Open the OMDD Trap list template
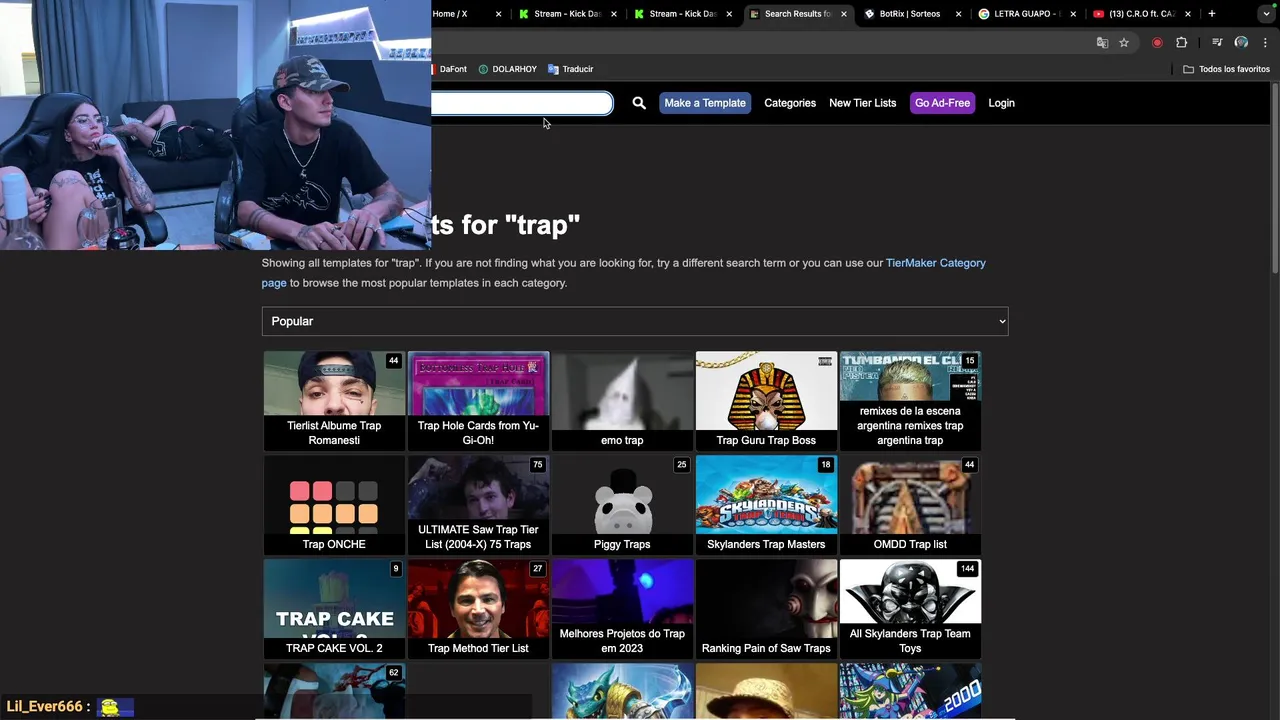Screen dimensions: 1280x720 click(x=910, y=505)
